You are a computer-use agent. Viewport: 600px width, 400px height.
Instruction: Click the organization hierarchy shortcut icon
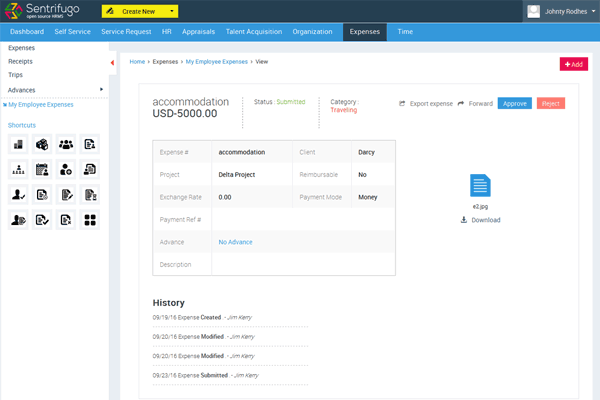[18, 169]
